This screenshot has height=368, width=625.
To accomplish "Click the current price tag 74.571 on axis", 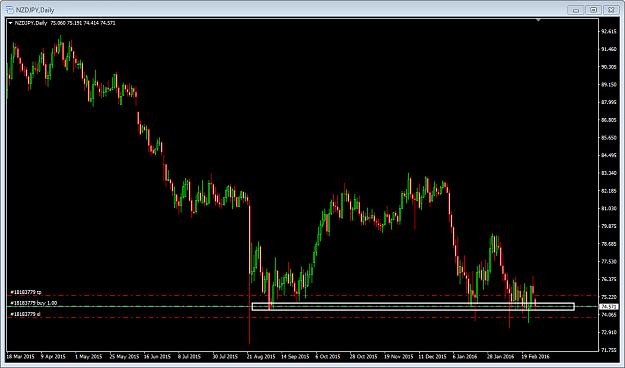I will pyautogui.click(x=609, y=307).
